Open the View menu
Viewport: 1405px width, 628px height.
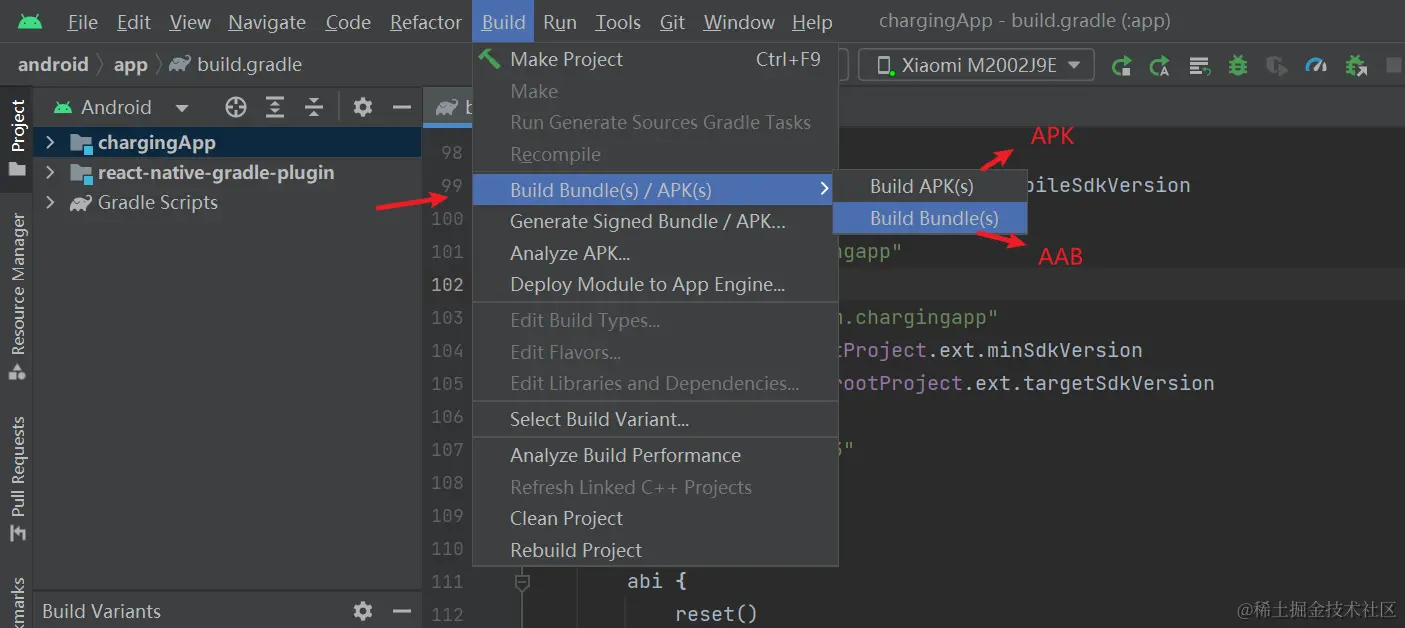point(190,22)
